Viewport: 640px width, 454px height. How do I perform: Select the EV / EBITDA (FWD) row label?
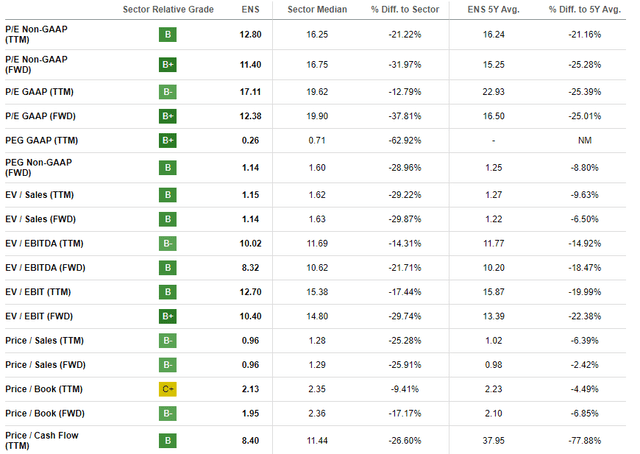coord(45,268)
